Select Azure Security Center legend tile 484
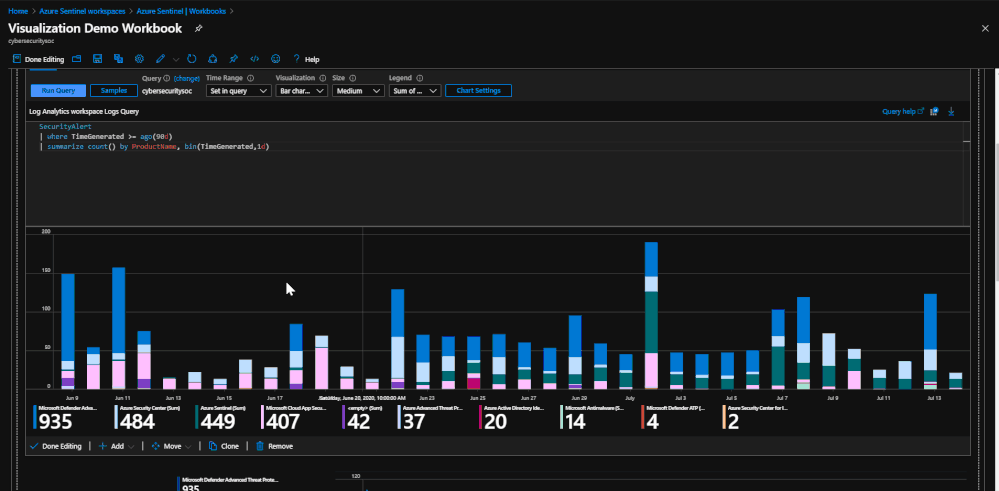Viewport: 999px width, 491px height. point(147,416)
